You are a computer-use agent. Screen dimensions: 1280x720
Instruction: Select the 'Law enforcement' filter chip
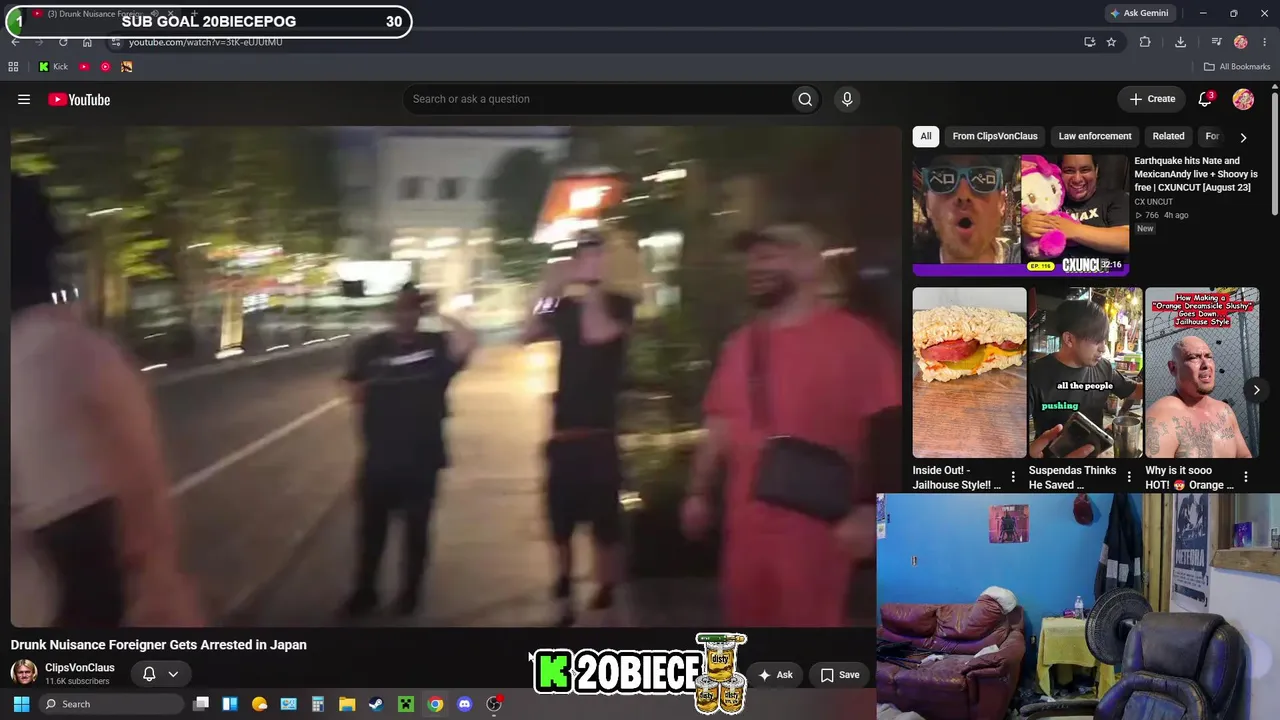tap(1095, 136)
